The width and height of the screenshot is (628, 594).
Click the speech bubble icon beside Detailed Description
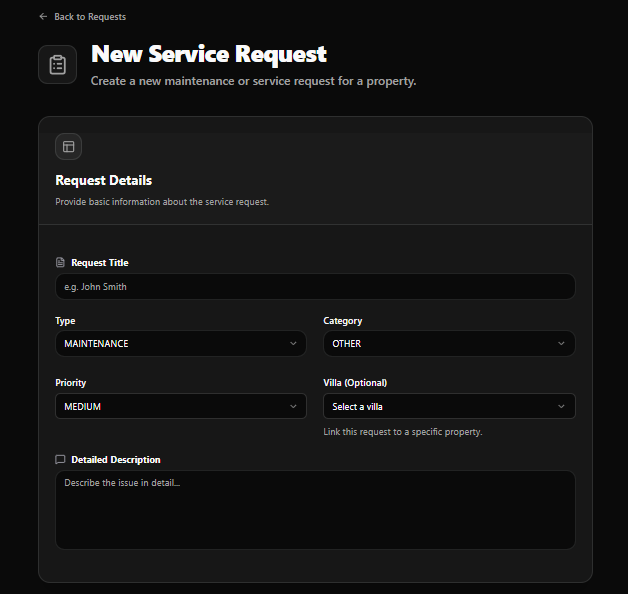coord(60,459)
